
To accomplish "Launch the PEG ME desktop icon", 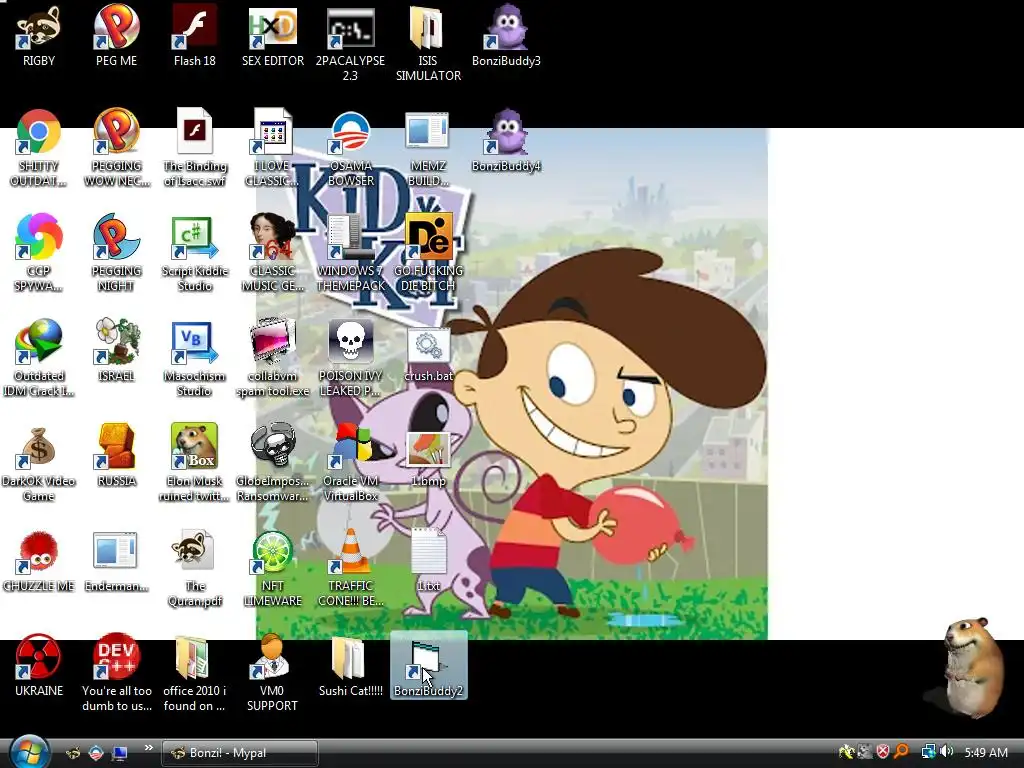I will (x=116, y=36).
